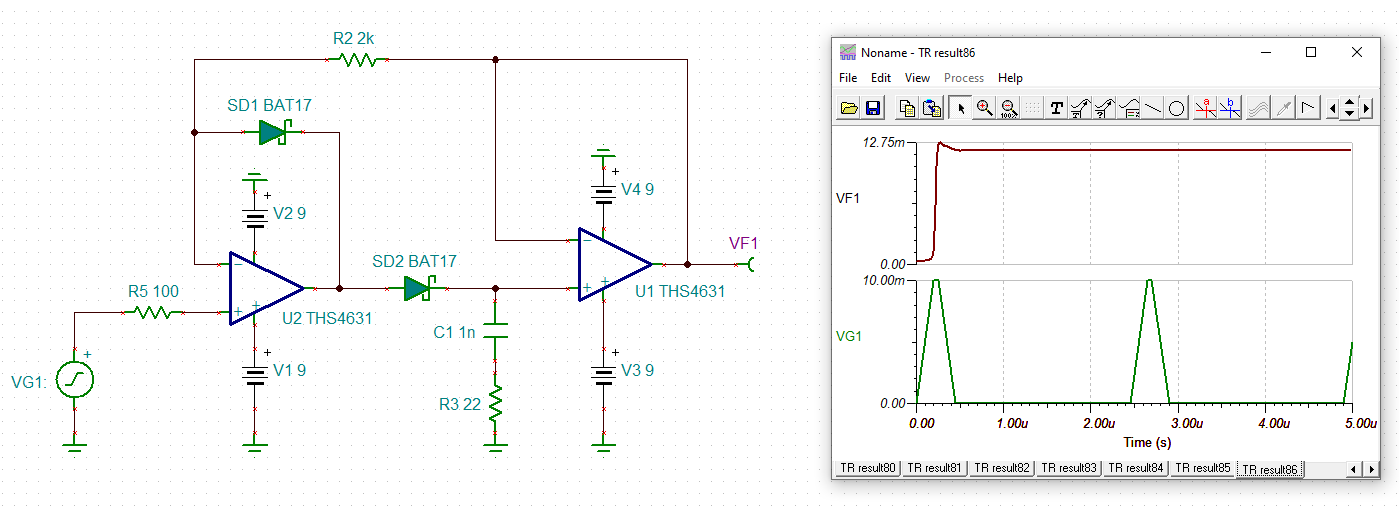Toggle the dotted grid icon
This screenshot has width=1399, height=511.
click(1032, 108)
